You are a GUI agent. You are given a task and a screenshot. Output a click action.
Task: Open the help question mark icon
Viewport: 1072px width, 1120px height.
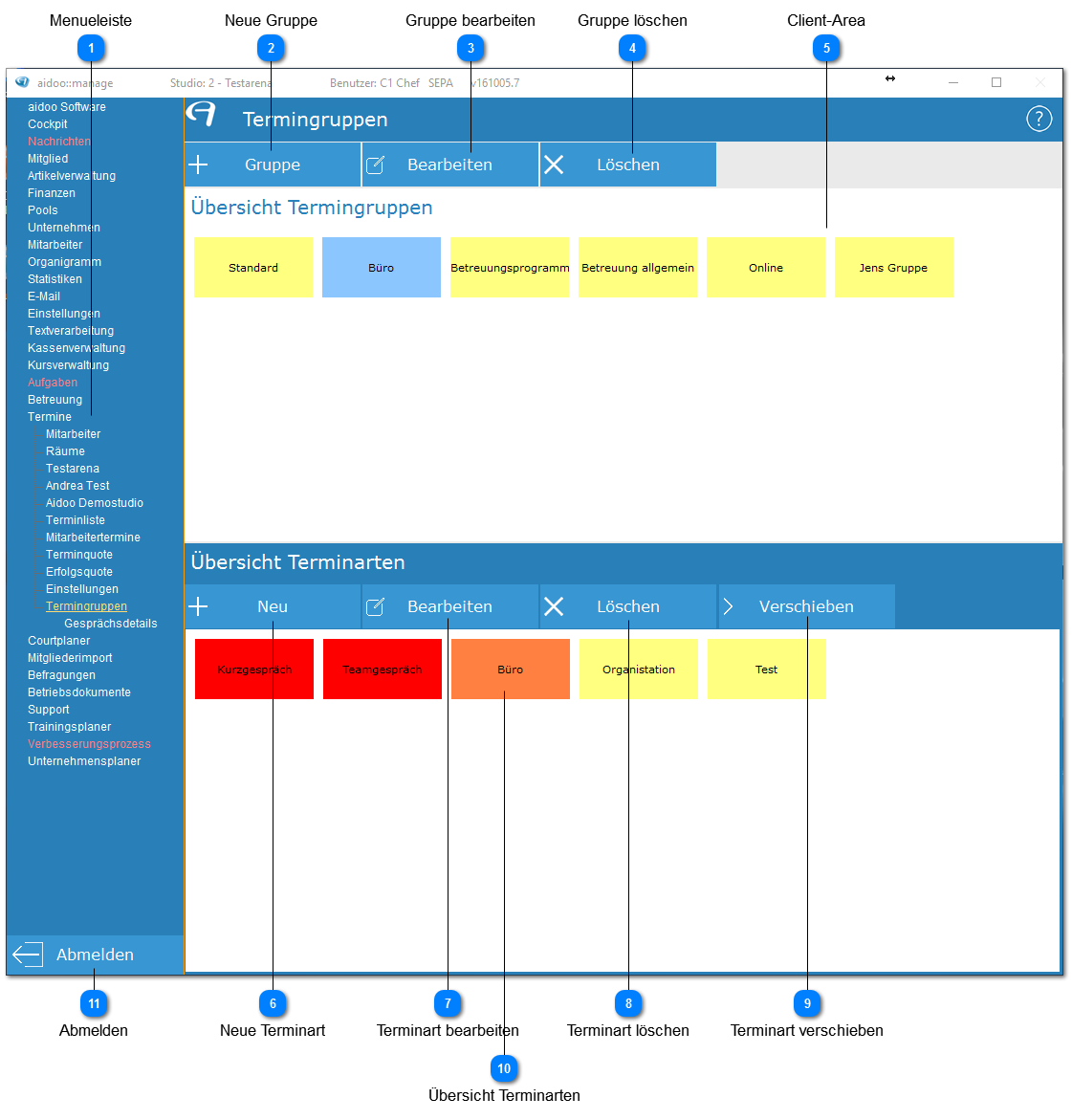[1039, 119]
